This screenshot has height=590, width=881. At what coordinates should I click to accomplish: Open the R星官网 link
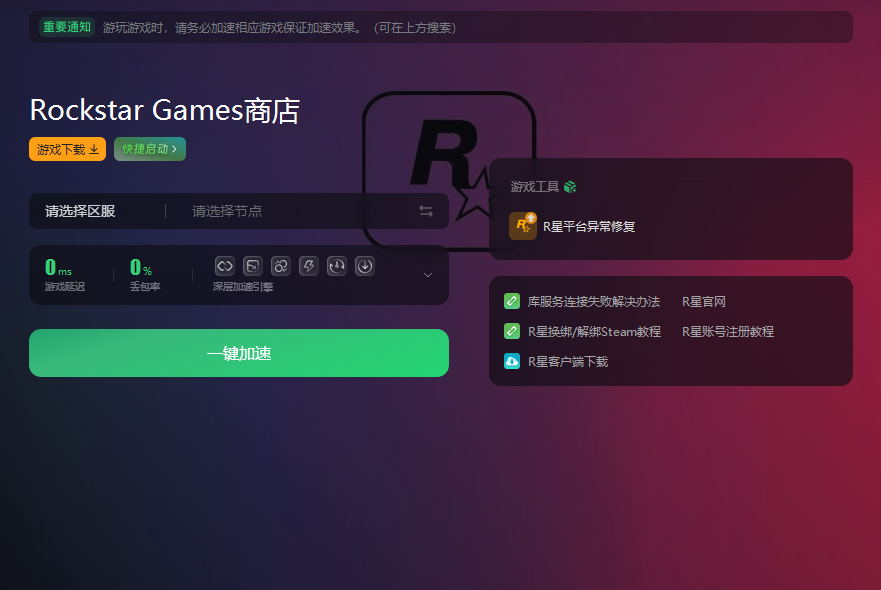[x=703, y=301]
